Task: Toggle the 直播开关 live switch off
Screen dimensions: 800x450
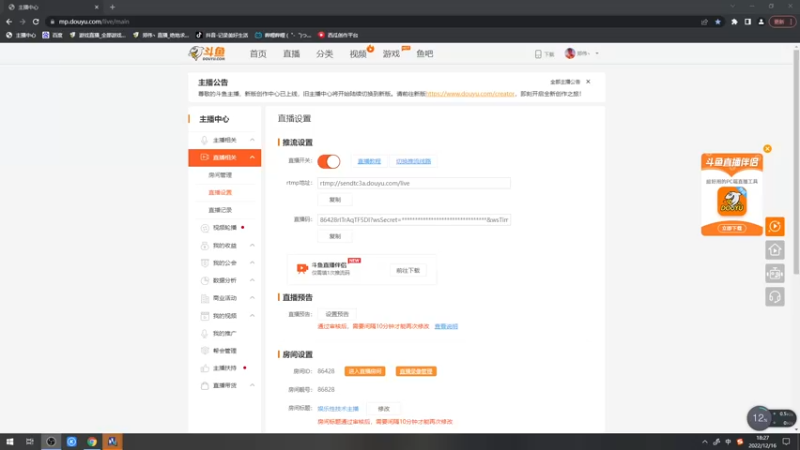Action: pyautogui.click(x=329, y=161)
